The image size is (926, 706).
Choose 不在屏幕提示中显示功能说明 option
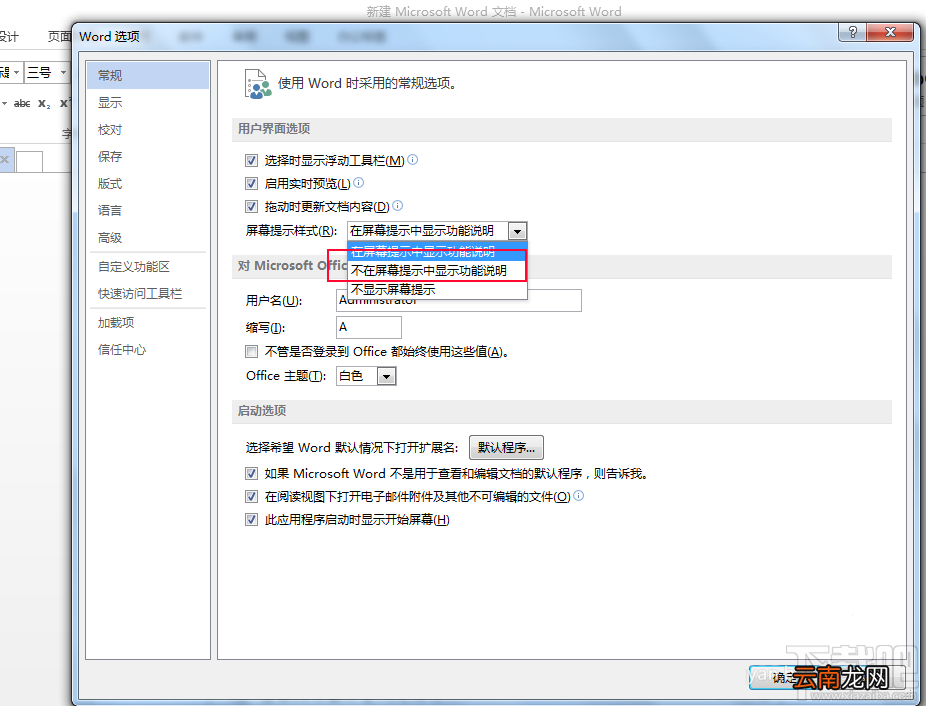(x=437, y=271)
